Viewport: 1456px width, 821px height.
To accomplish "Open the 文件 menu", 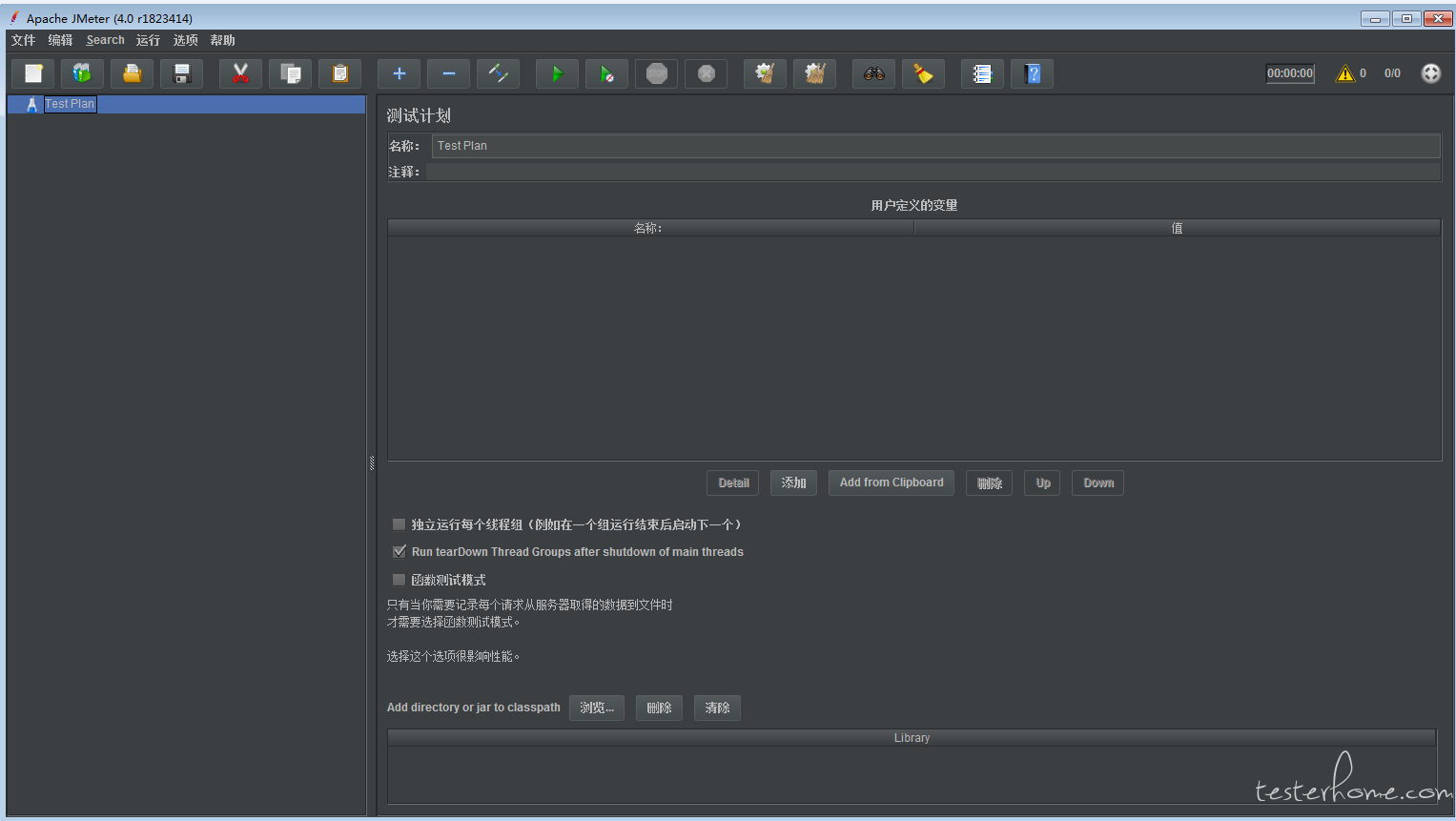I will pos(23,40).
